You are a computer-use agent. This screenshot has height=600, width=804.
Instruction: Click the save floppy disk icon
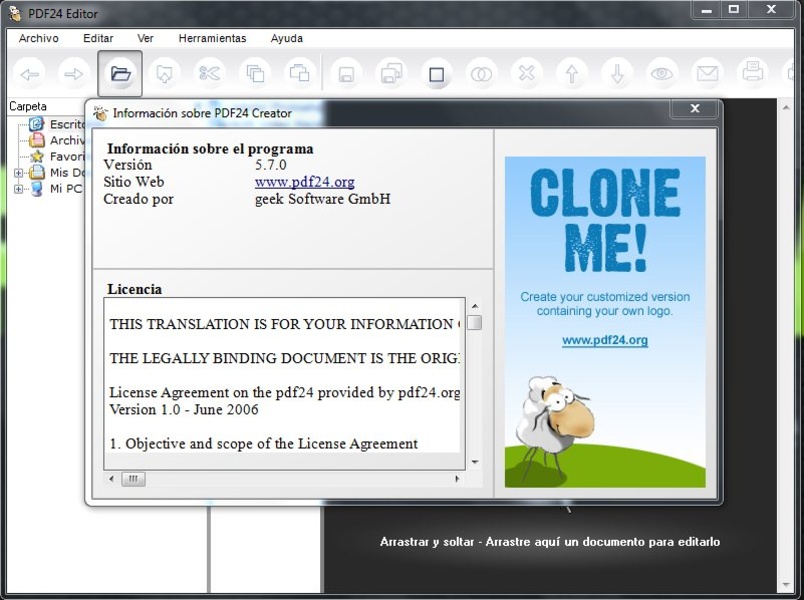click(346, 74)
